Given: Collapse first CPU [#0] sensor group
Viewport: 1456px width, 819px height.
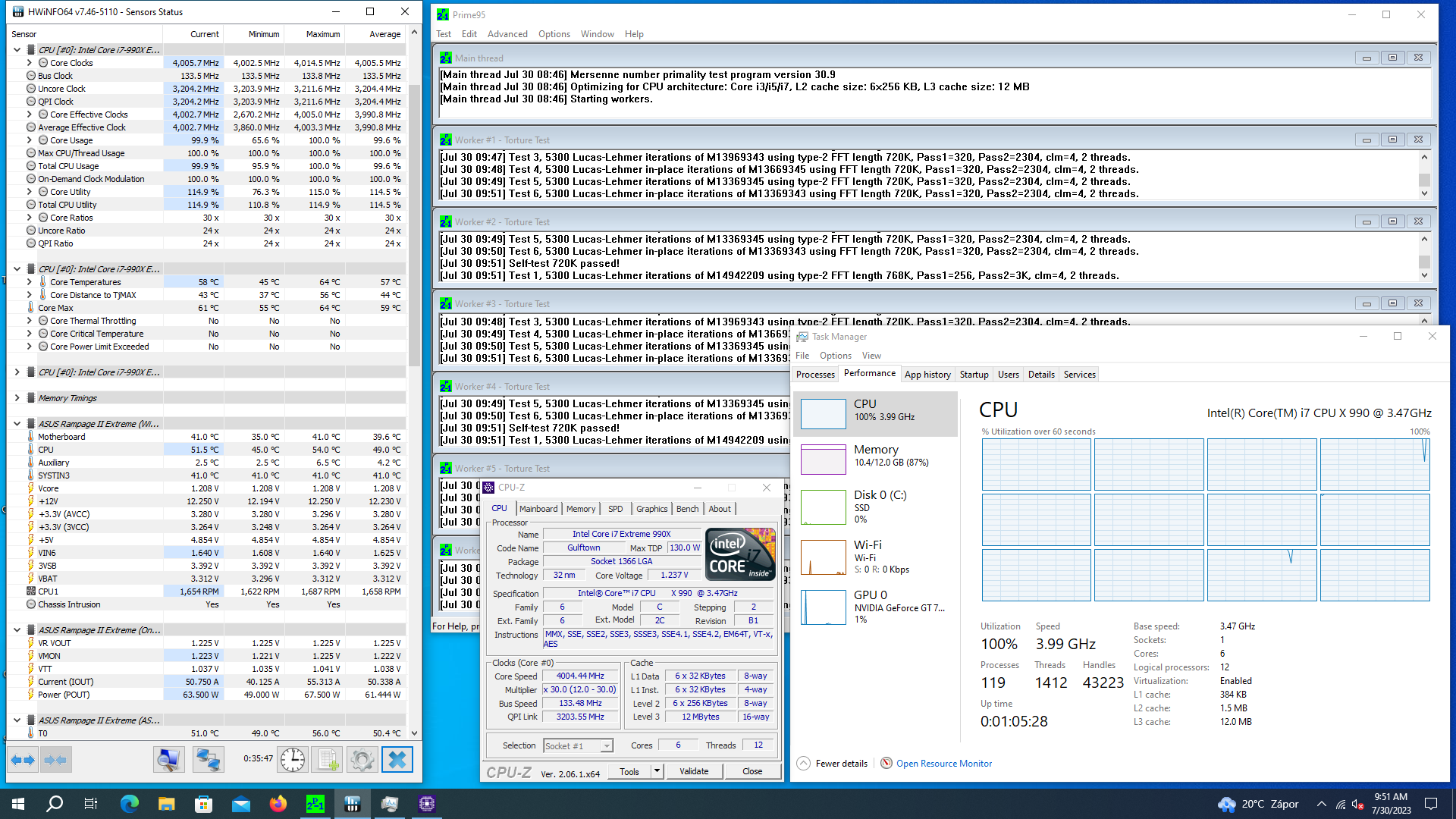Looking at the screenshot, I should [x=17, y=50].
